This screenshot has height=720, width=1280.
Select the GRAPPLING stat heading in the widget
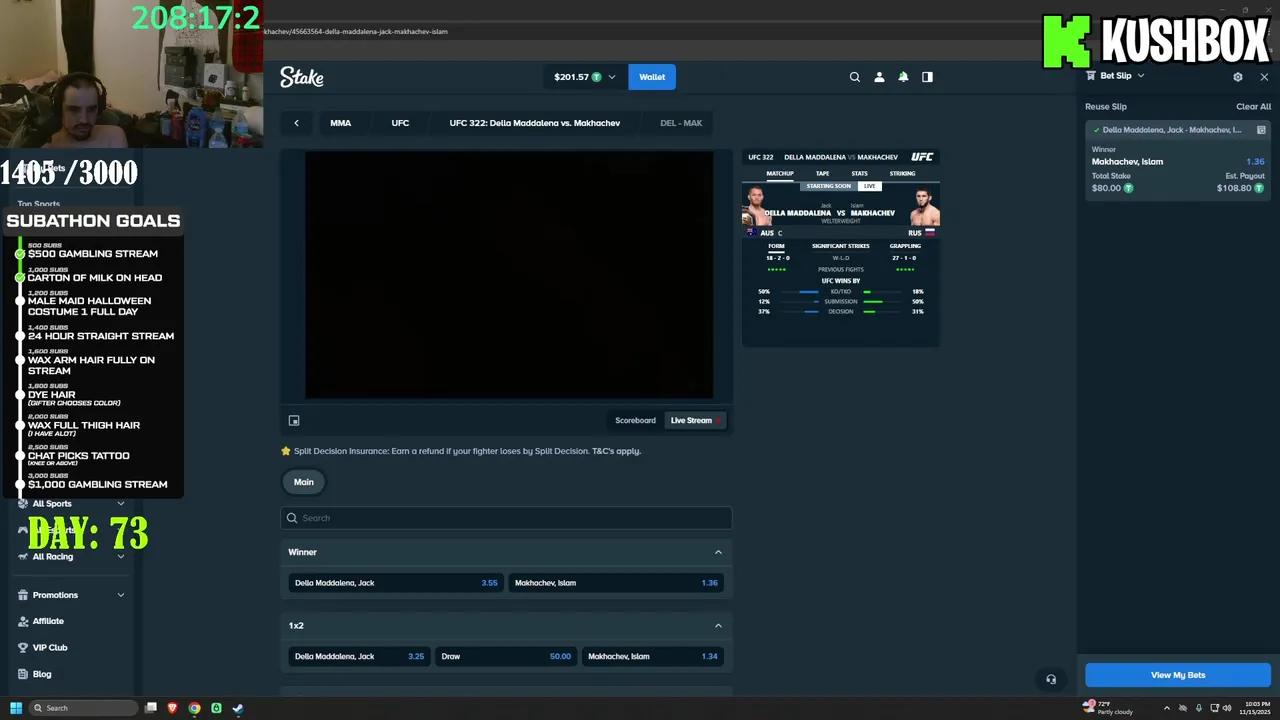905,246
